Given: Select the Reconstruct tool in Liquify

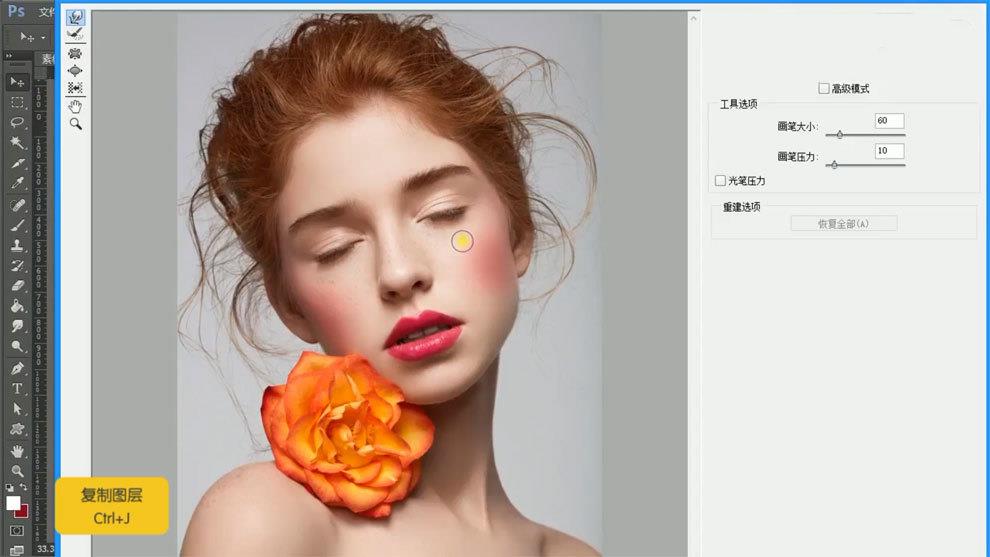Looking at the screenshot, I should pos(75,34).
